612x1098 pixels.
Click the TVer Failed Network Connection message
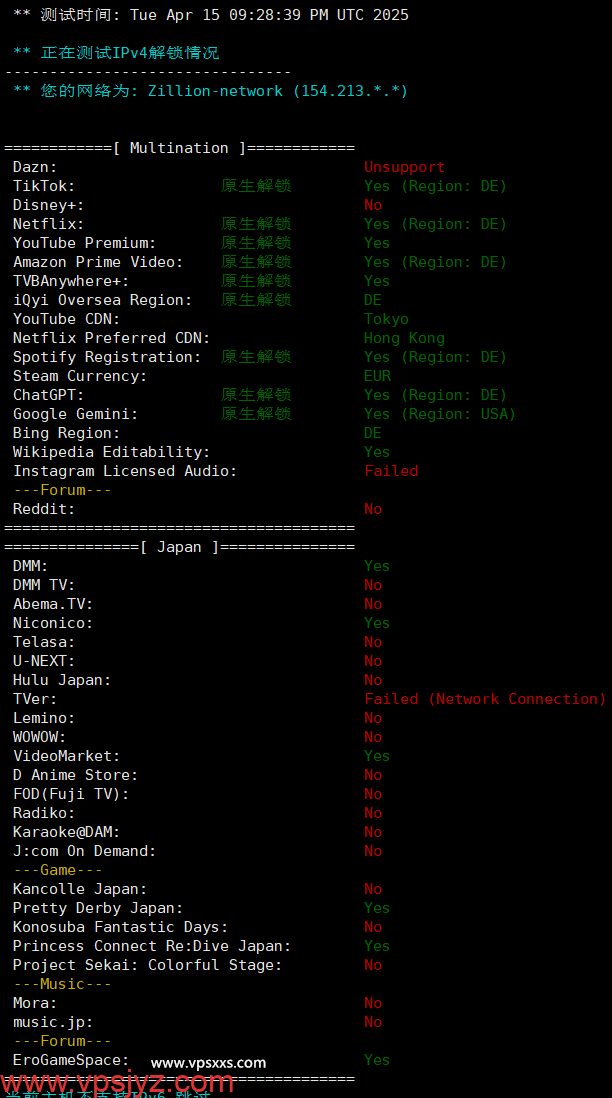[484, 699]
